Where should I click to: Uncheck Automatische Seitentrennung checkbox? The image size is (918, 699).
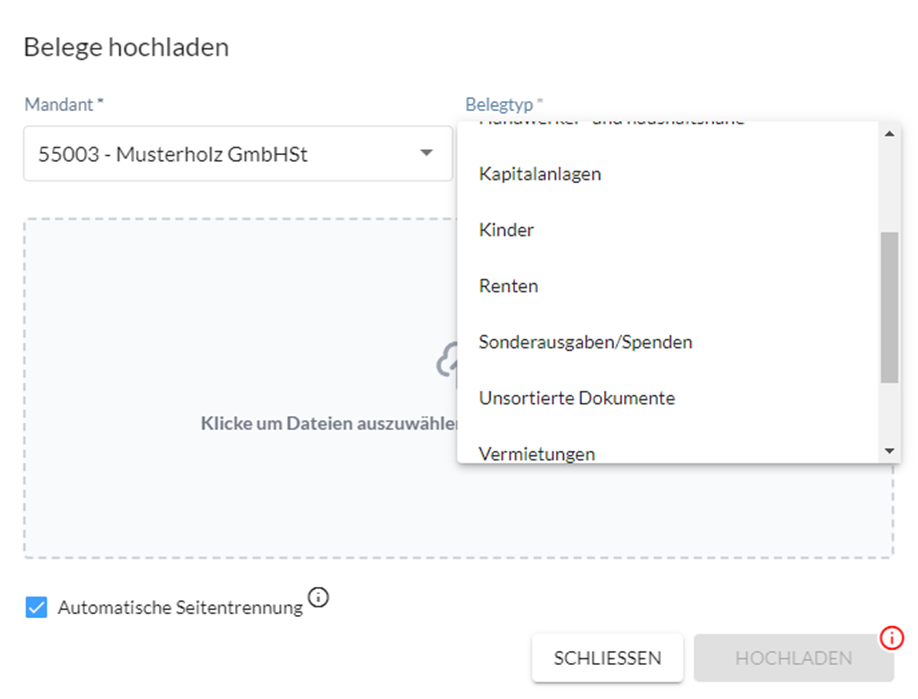tap(36, 607)
